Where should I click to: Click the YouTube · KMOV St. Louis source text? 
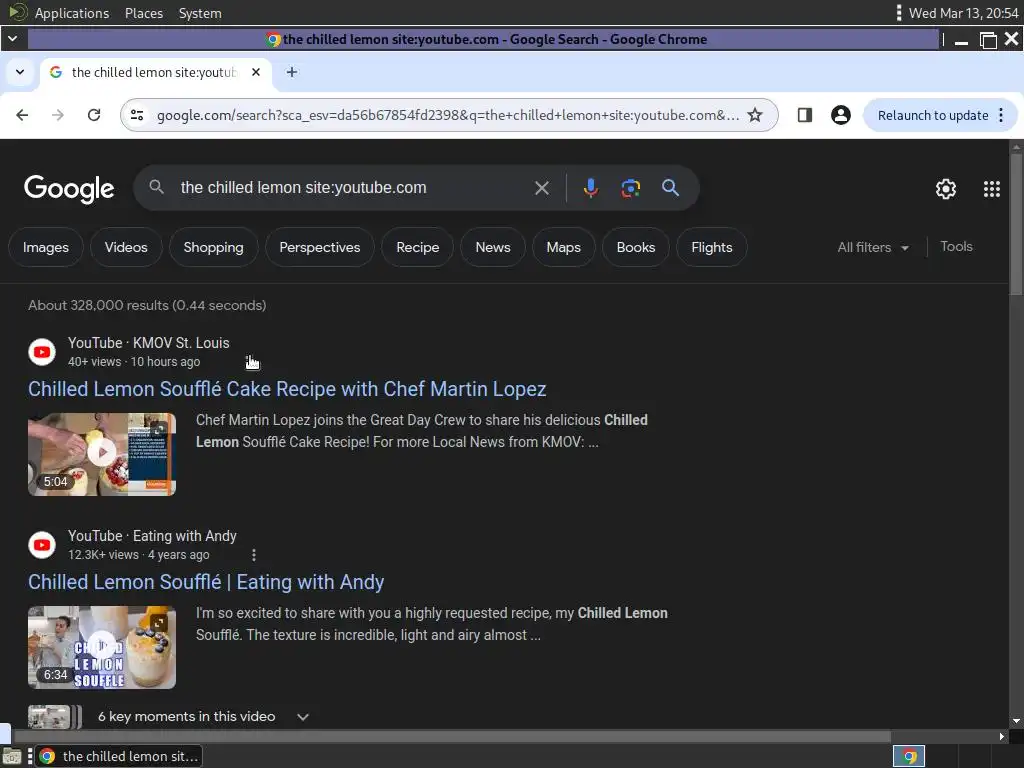[x=149, y=343]
